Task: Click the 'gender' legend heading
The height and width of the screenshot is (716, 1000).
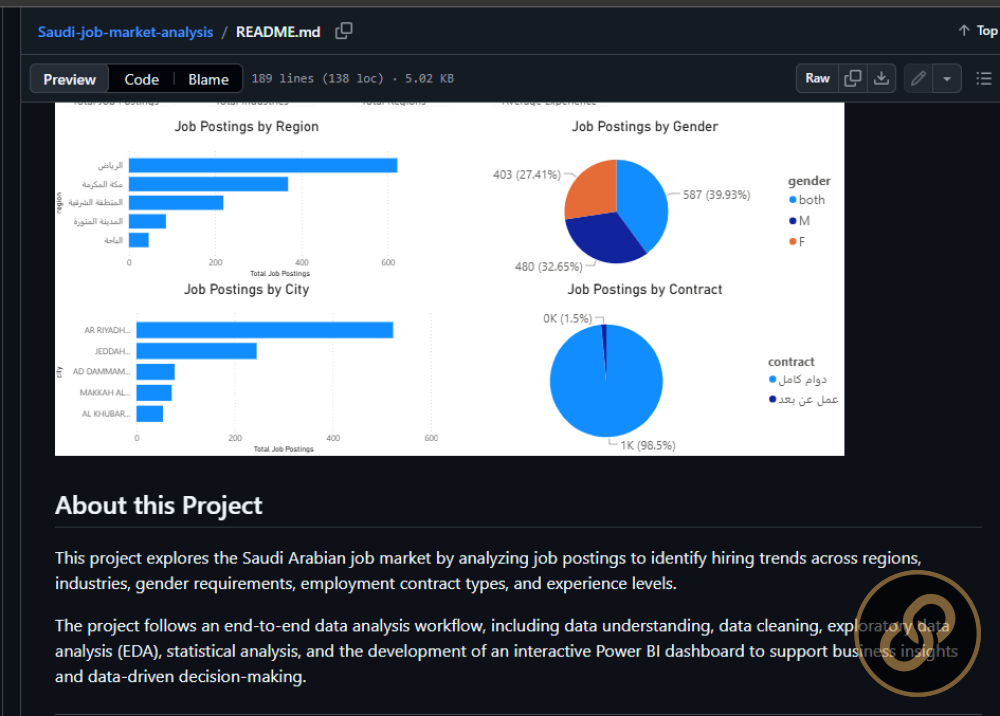Action: click(809, 181)
